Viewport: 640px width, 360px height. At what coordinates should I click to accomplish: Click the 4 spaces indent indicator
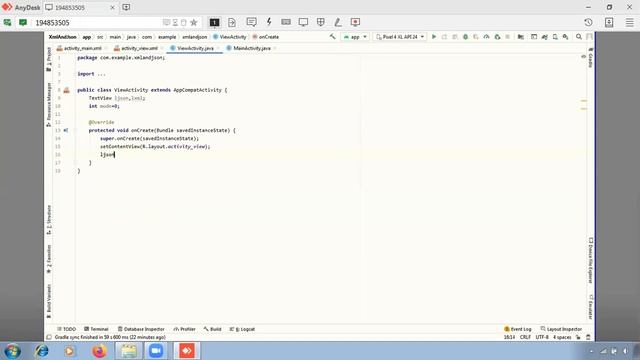[562, 337]
